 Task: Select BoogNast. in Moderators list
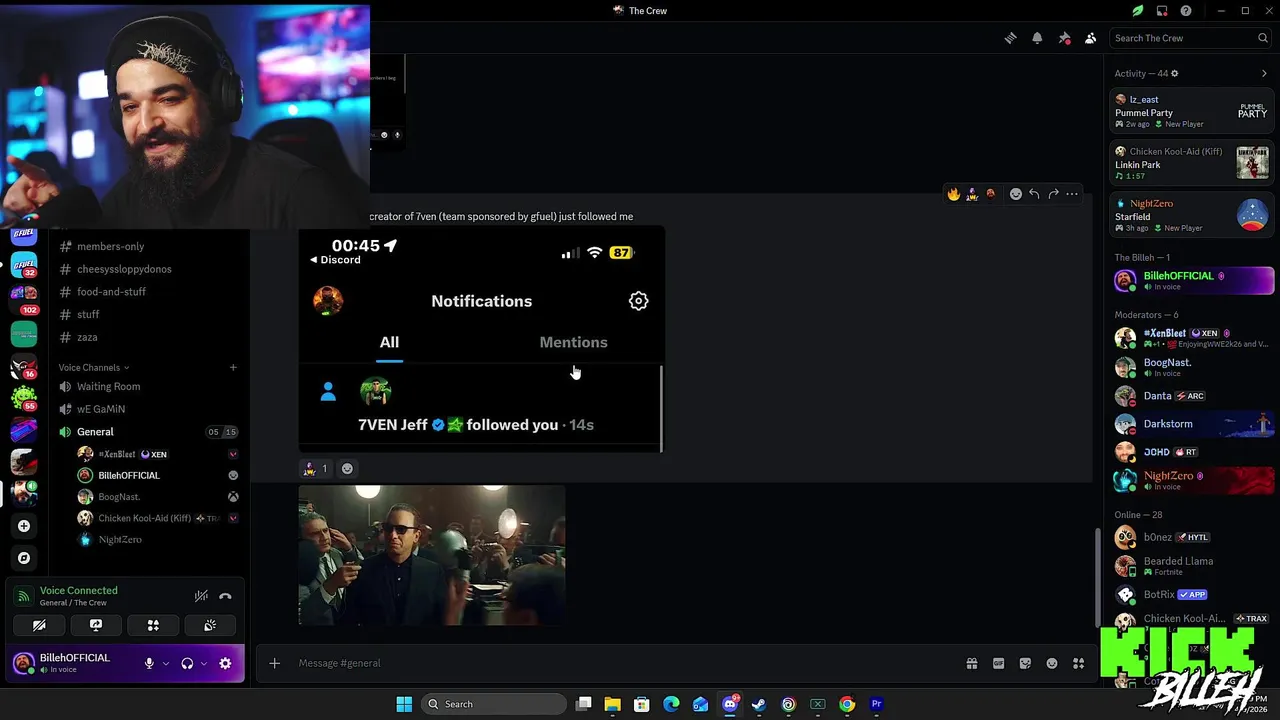(1192, 367)
